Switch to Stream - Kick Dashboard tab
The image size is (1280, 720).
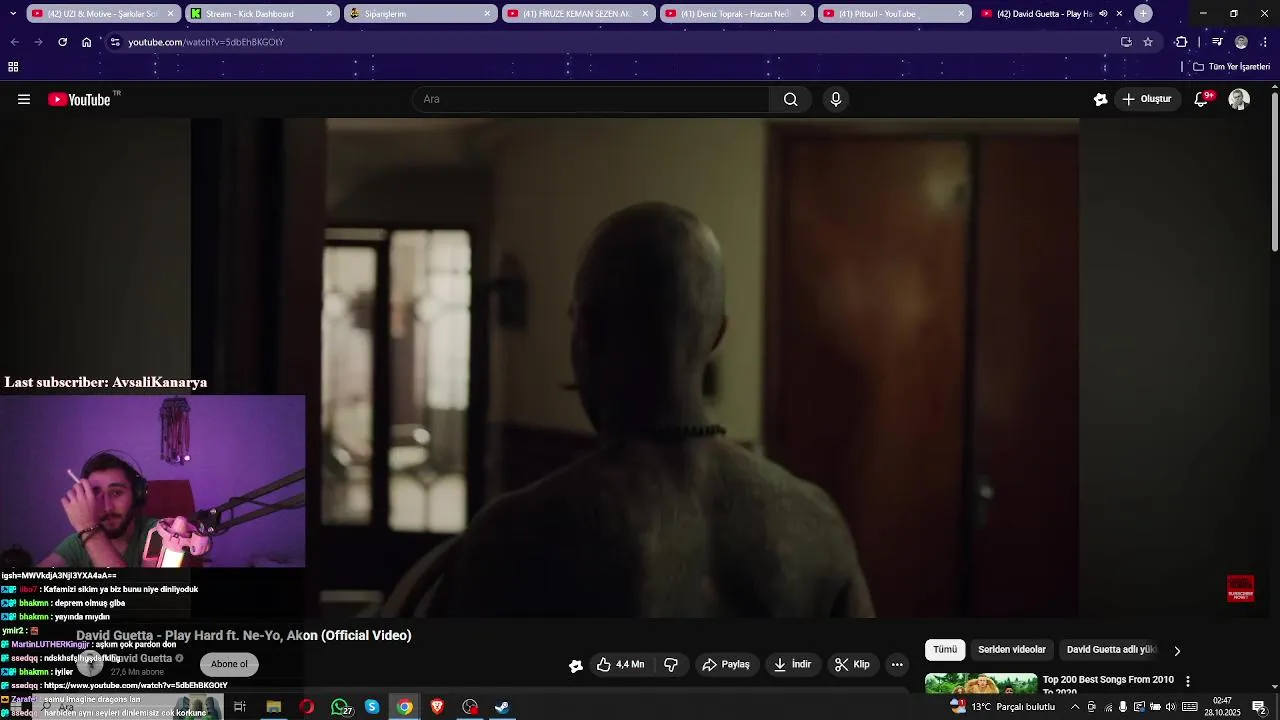click(x=260, y=14)
